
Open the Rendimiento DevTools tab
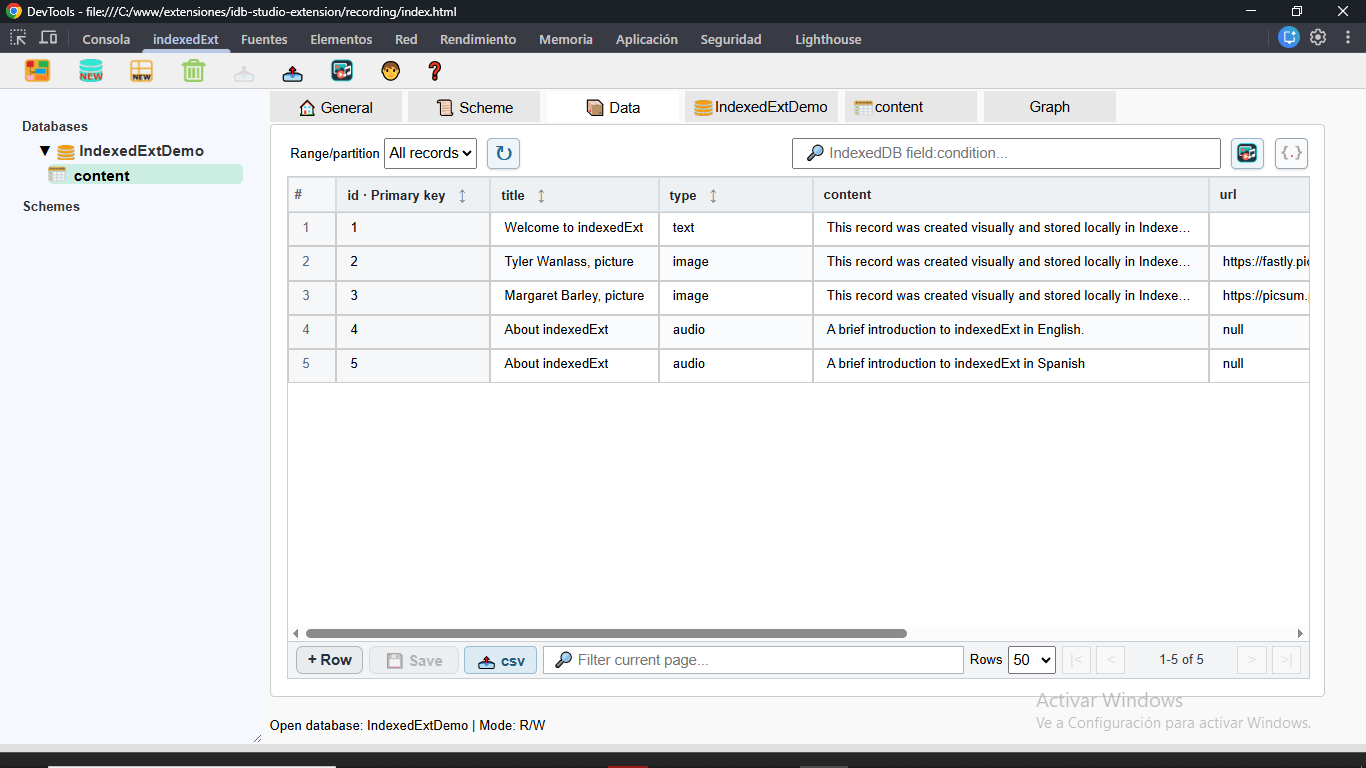coord(478,39)
